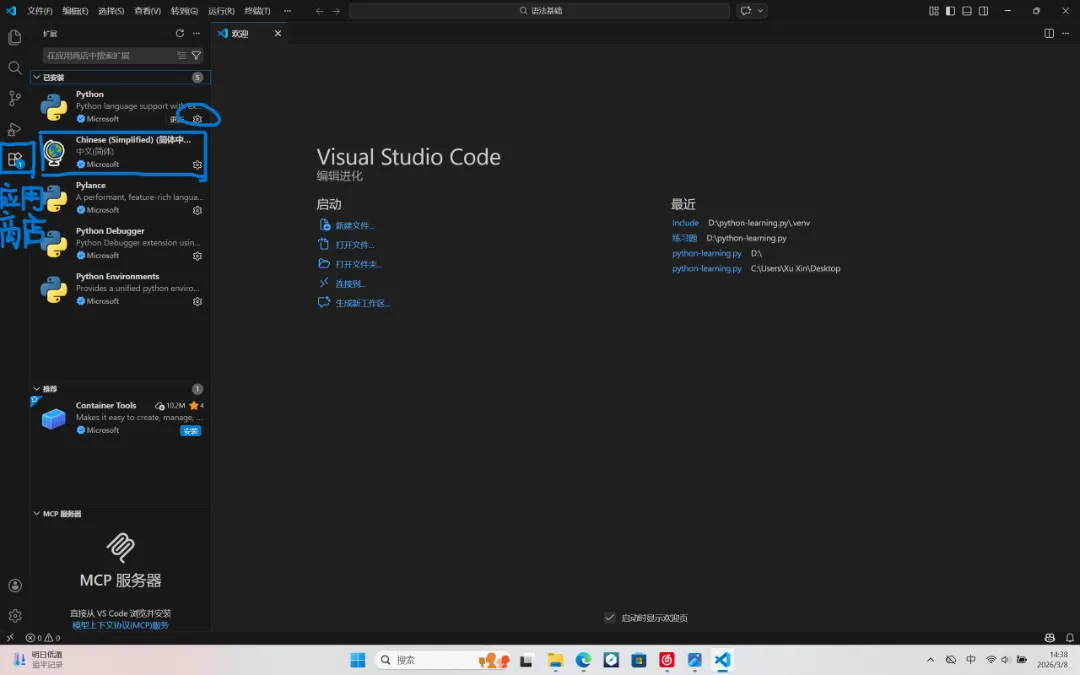
Task: Open Copilot status icon in status bar
Action: (x=1049, y=638)
